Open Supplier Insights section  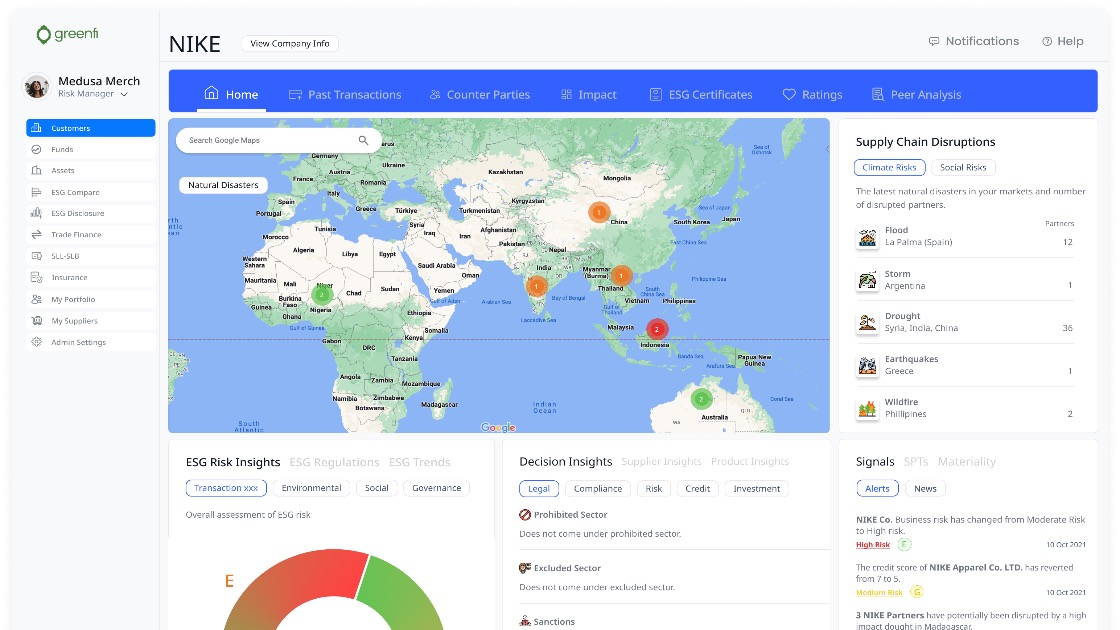tap(661, 461)
